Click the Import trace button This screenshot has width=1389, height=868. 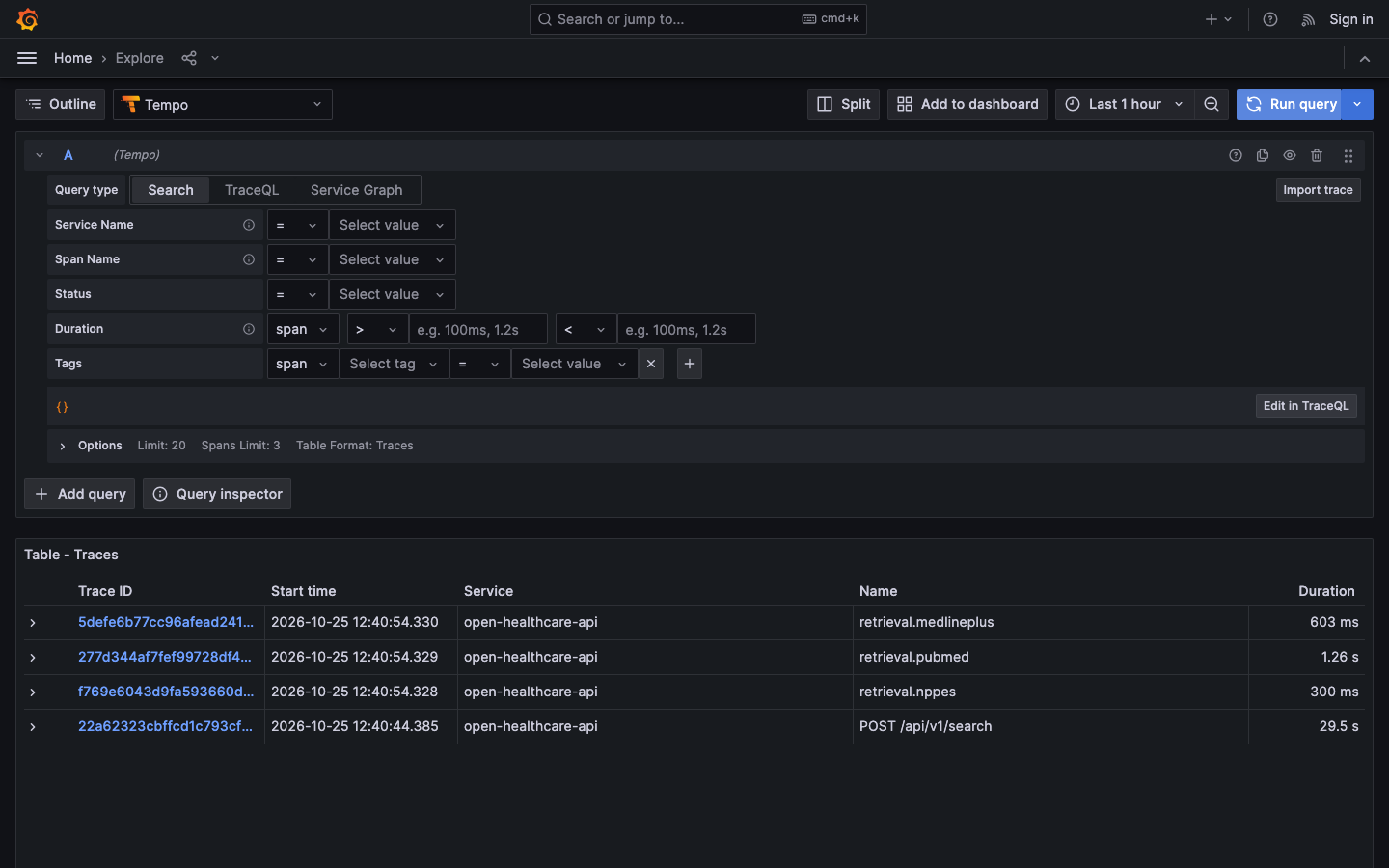(1318, 190)
